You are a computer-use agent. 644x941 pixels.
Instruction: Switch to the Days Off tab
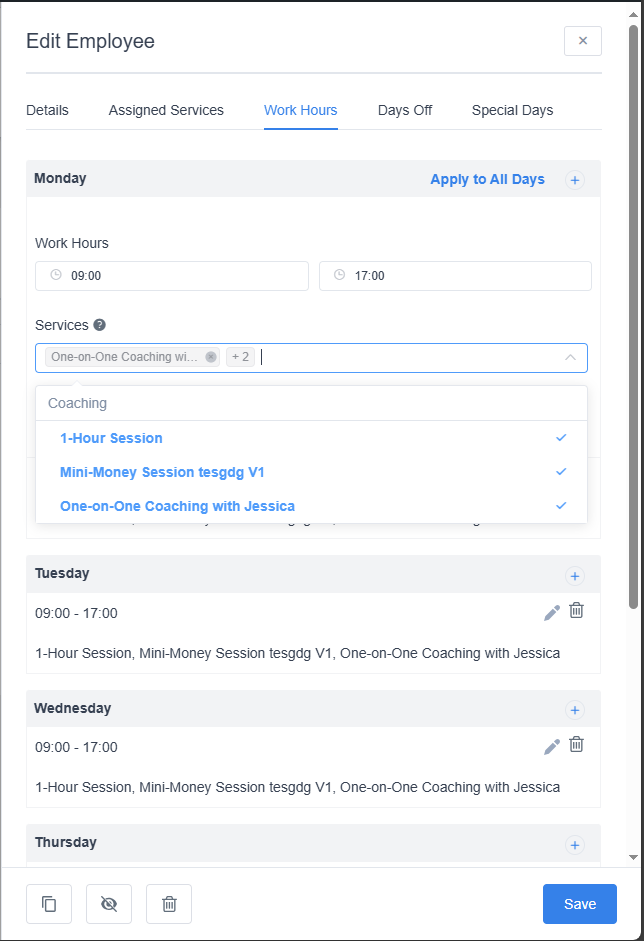[405, 110]
